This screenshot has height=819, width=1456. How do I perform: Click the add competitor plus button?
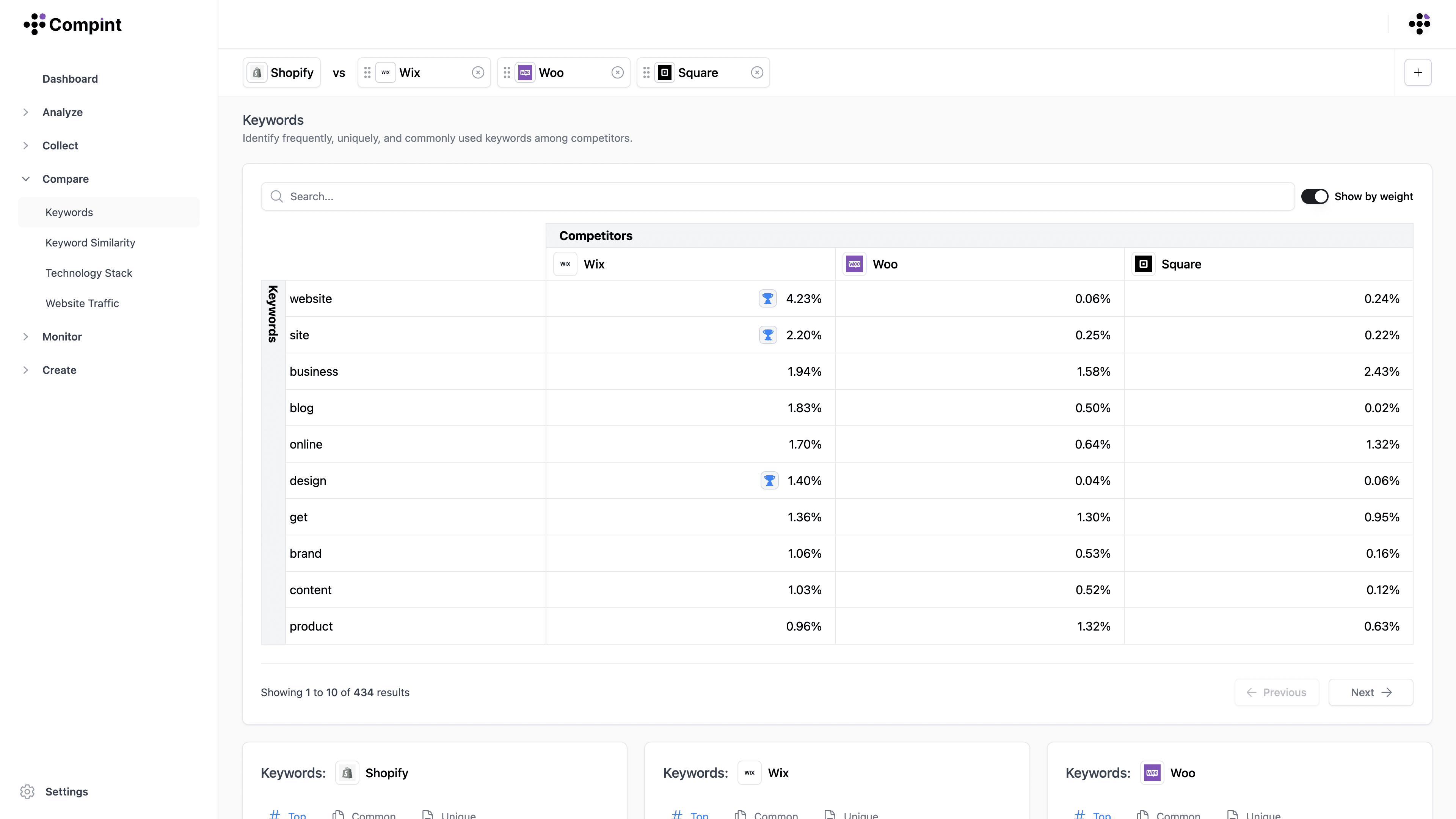(x=1418, y=72)
